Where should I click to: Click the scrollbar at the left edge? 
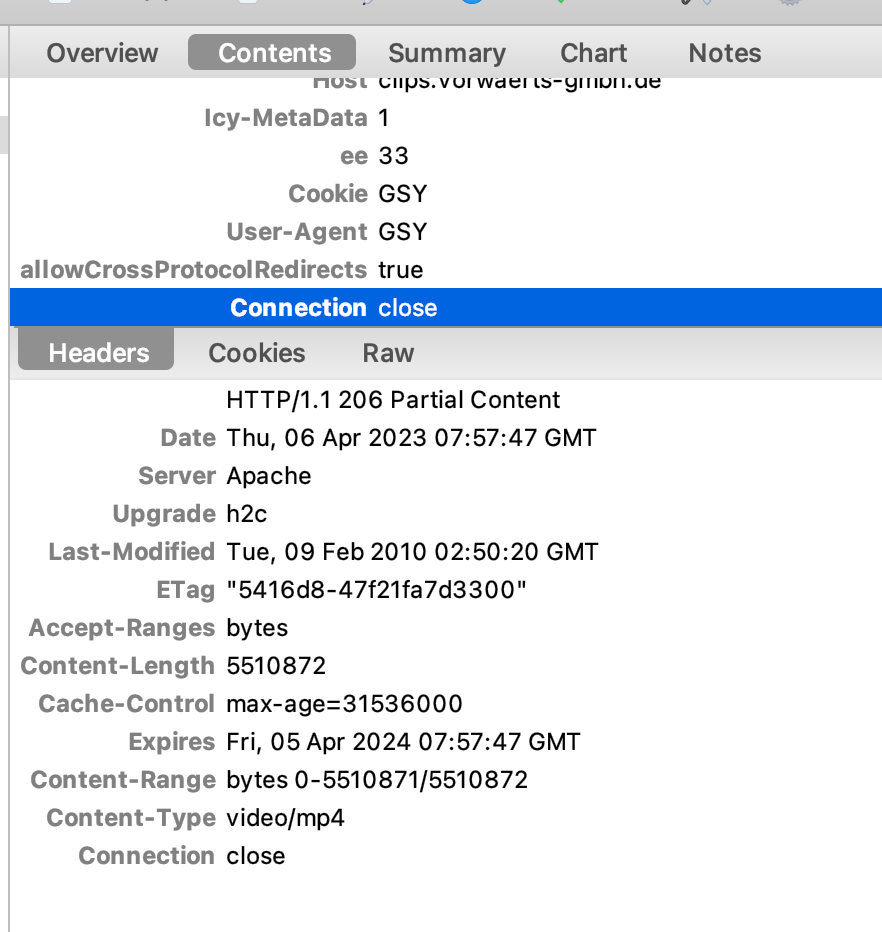[x=3, y=135]
